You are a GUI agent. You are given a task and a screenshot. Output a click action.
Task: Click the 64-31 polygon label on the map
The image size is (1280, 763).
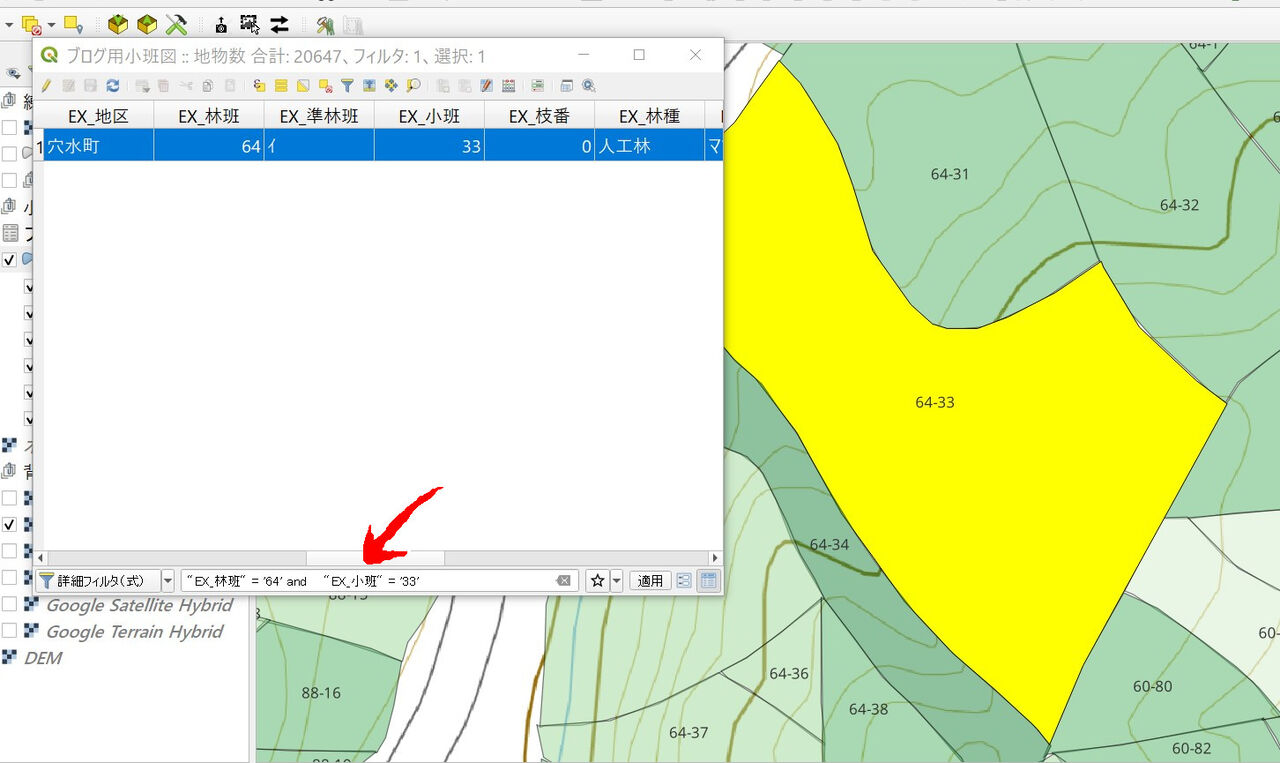[x=949, y=174]
